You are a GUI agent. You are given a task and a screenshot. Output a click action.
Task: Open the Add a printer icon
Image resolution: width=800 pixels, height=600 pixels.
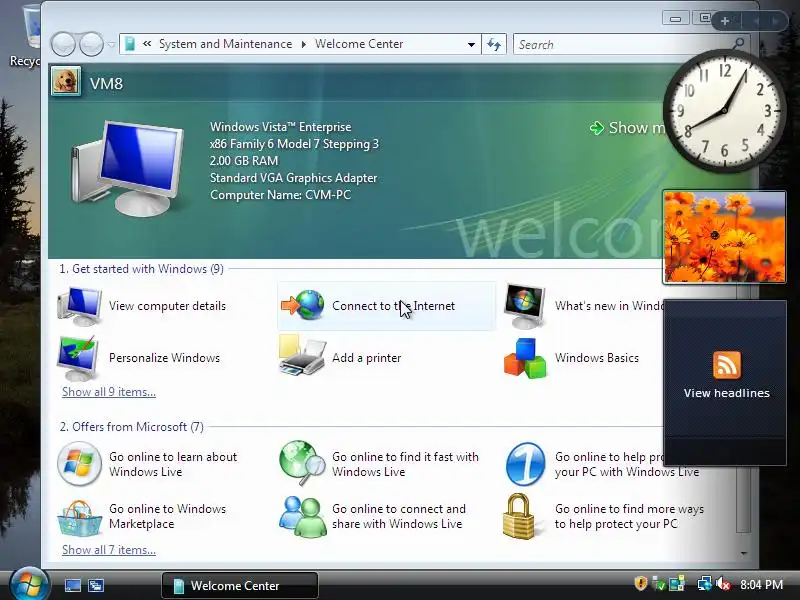point(303,355)
